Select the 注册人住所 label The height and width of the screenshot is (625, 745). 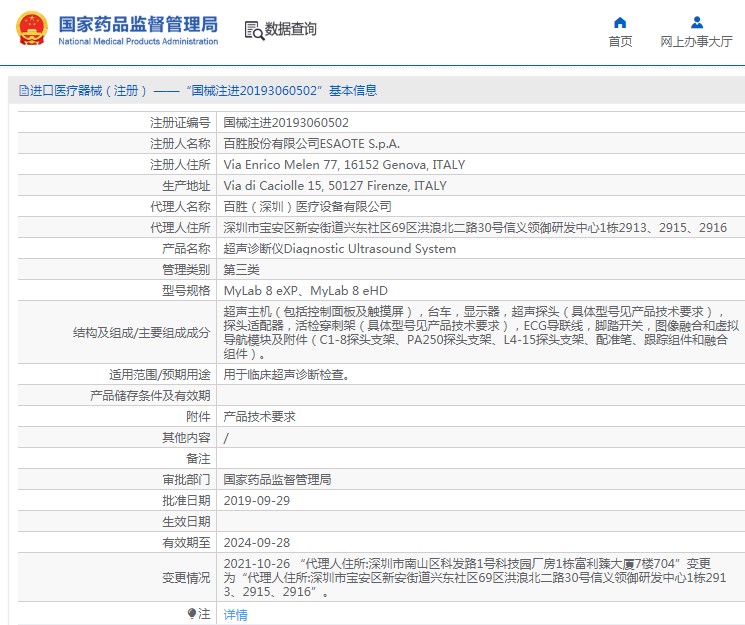tap(180, 164)
